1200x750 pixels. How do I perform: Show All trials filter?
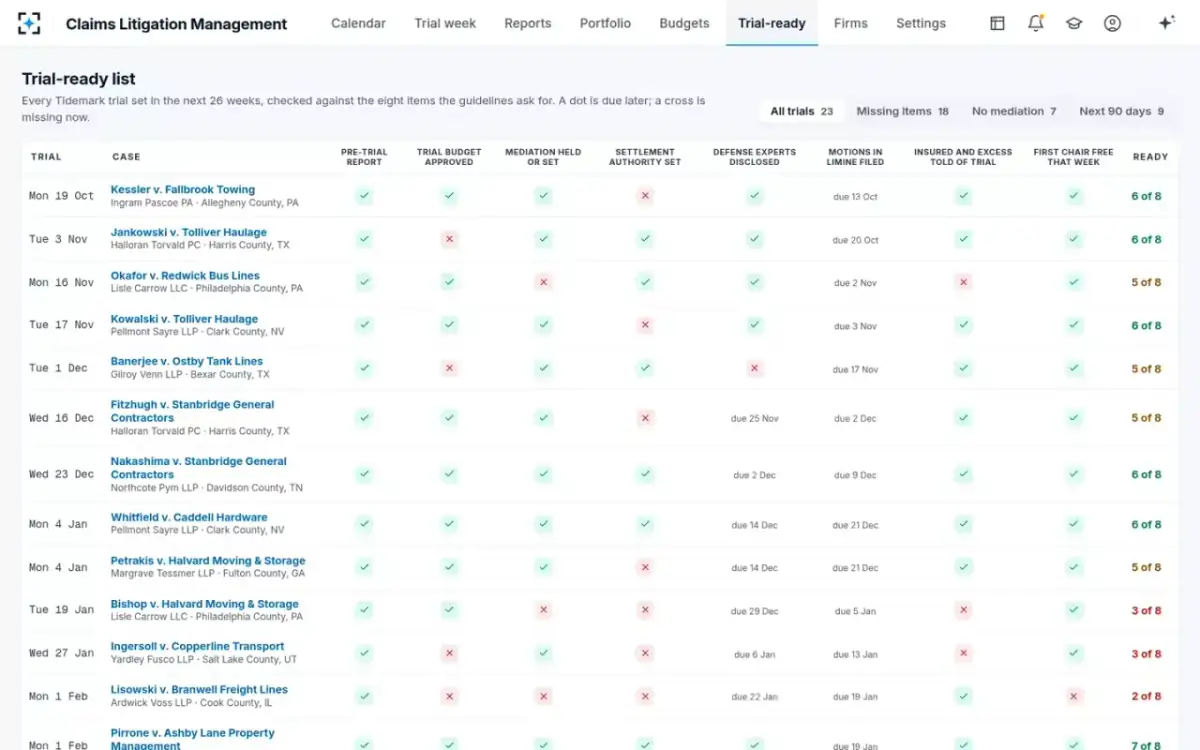(802, 111)
